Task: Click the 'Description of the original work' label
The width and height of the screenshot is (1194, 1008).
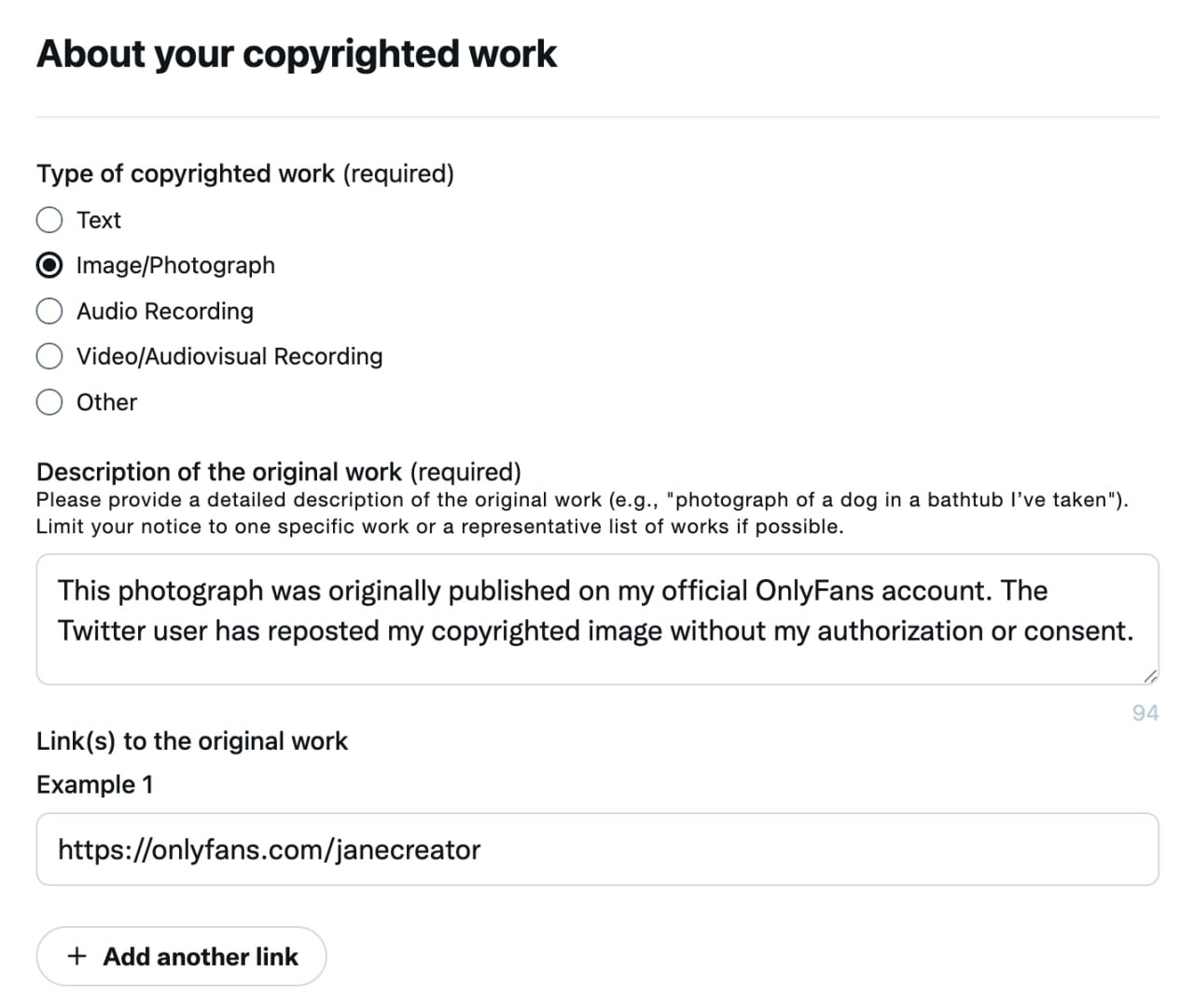Action: (x=278, y=472)
